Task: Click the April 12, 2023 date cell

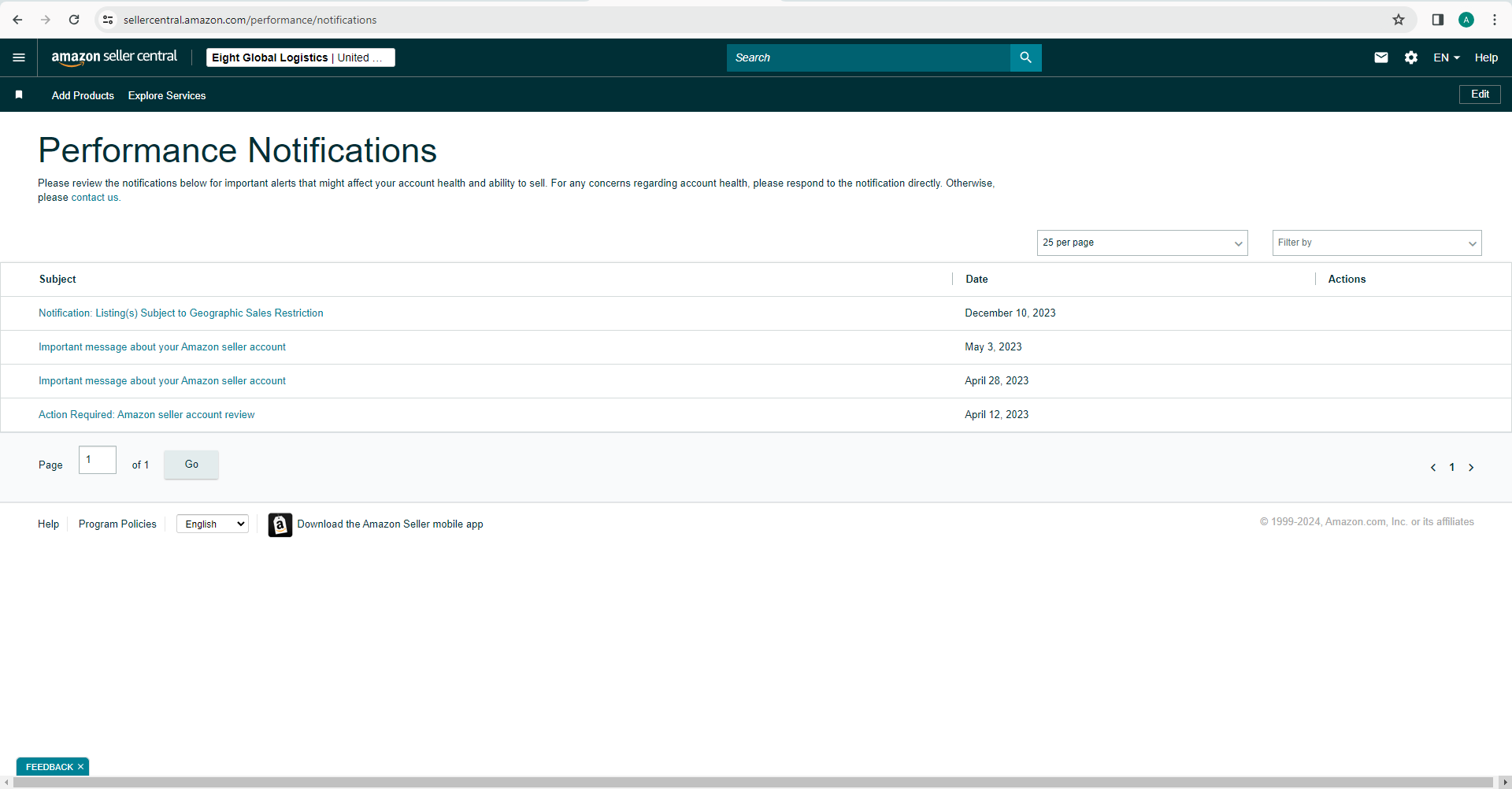Action: click(x=996, y=415)
